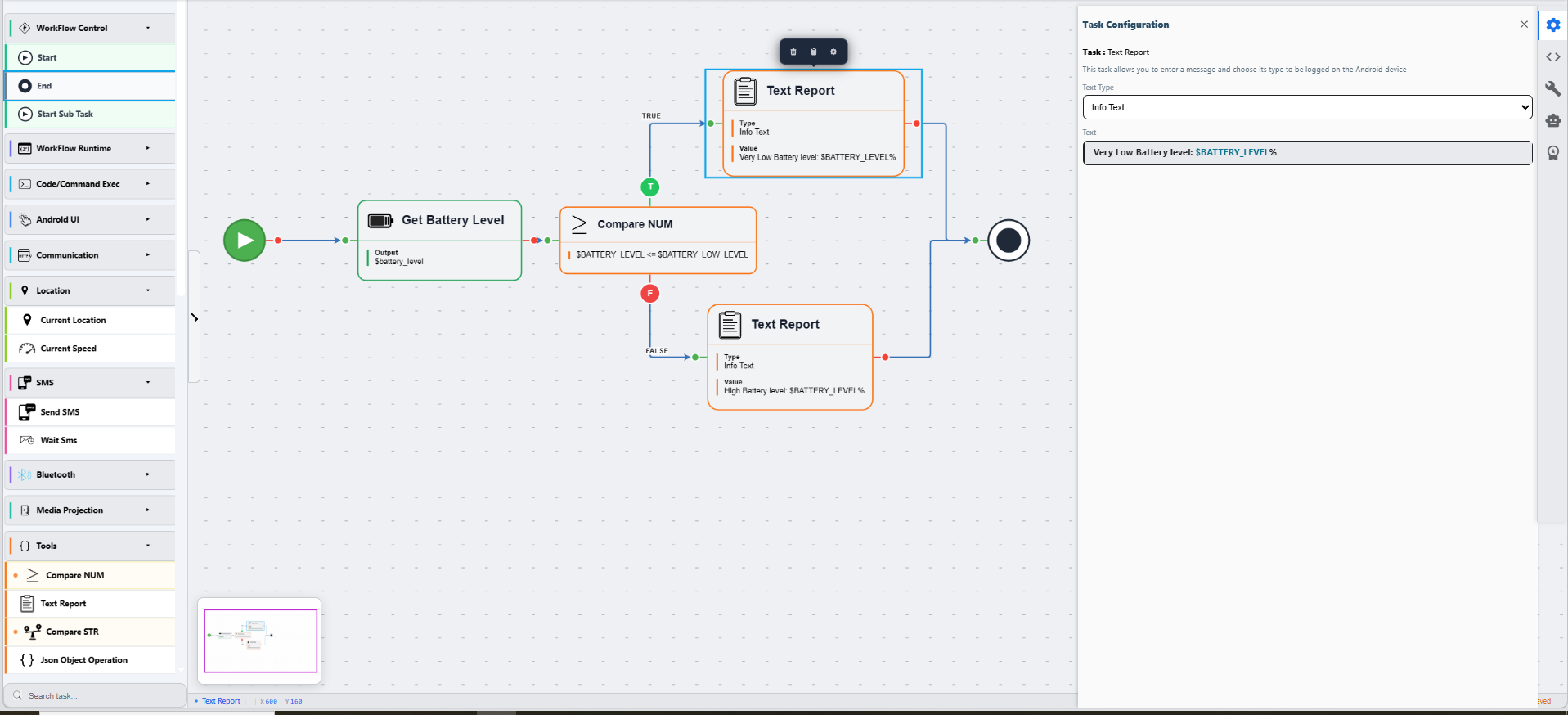Choose Current Location task
This screenshot has width=1568, height=715.
pyautogui.click(x=90, y=320)
